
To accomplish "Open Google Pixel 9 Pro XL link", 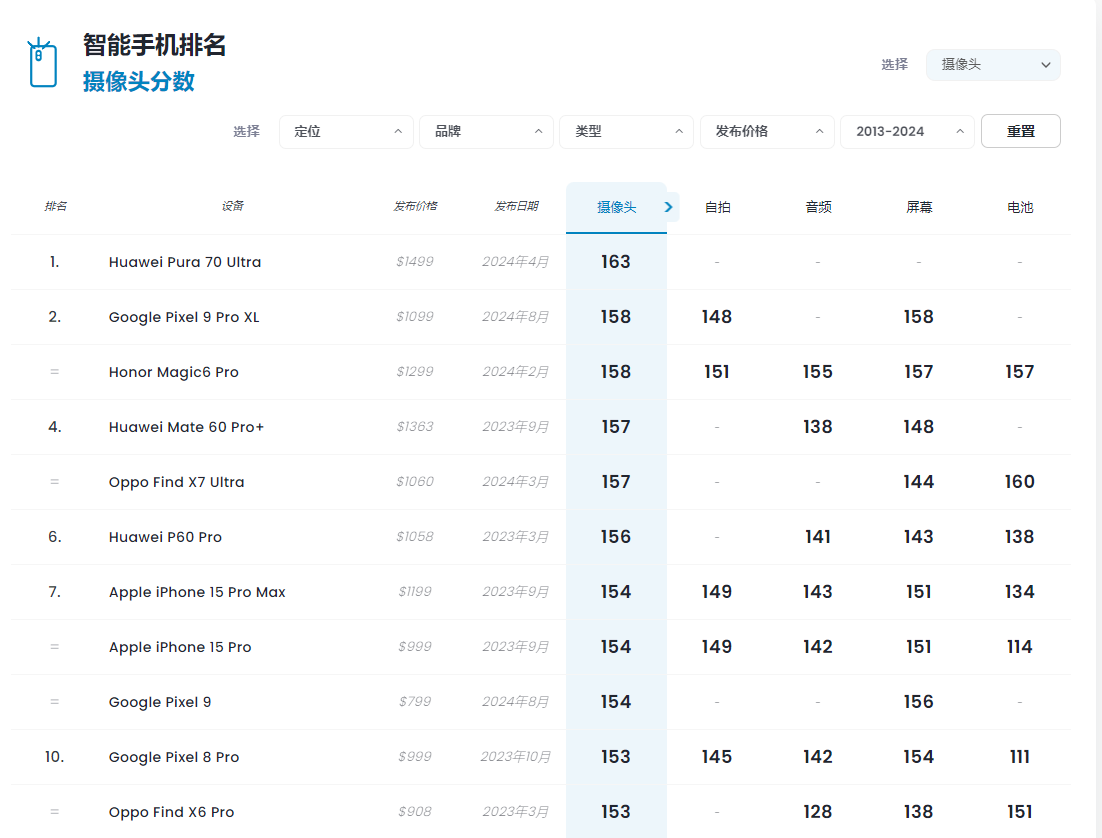I will point(184,318).
